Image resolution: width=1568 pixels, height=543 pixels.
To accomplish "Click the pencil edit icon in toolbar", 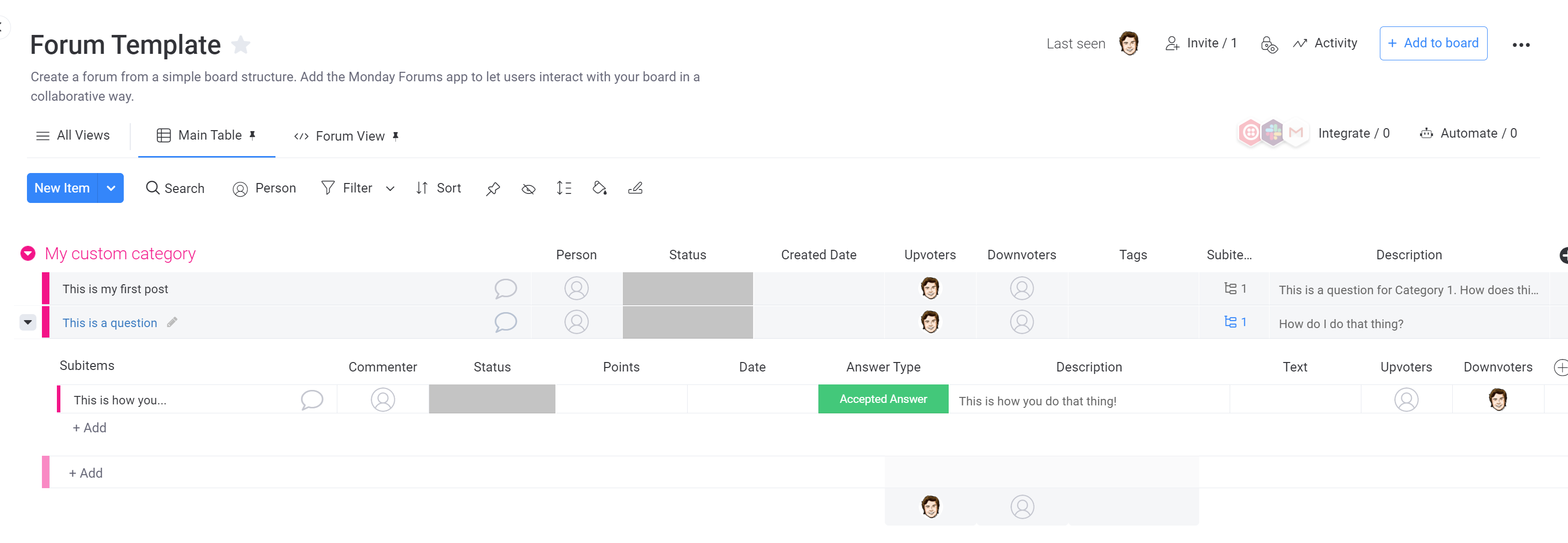I will click(x=635, y=188).
